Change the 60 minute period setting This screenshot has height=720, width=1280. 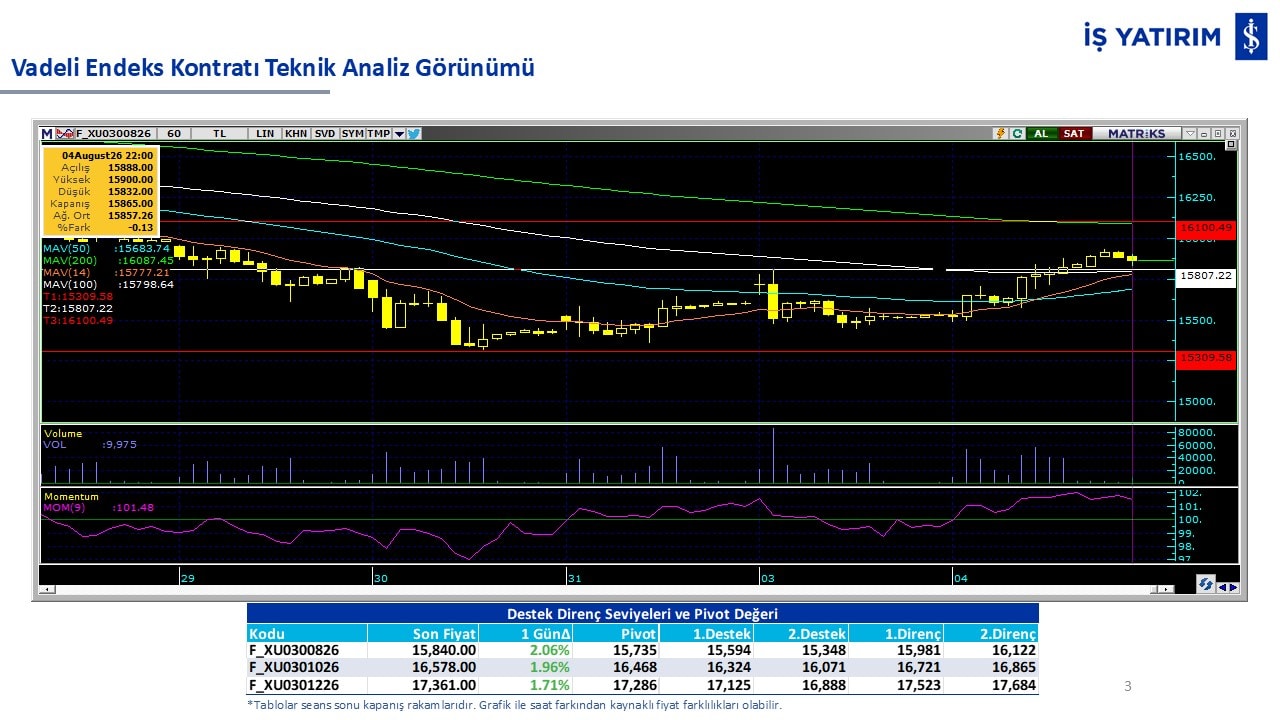coord(174,133)
